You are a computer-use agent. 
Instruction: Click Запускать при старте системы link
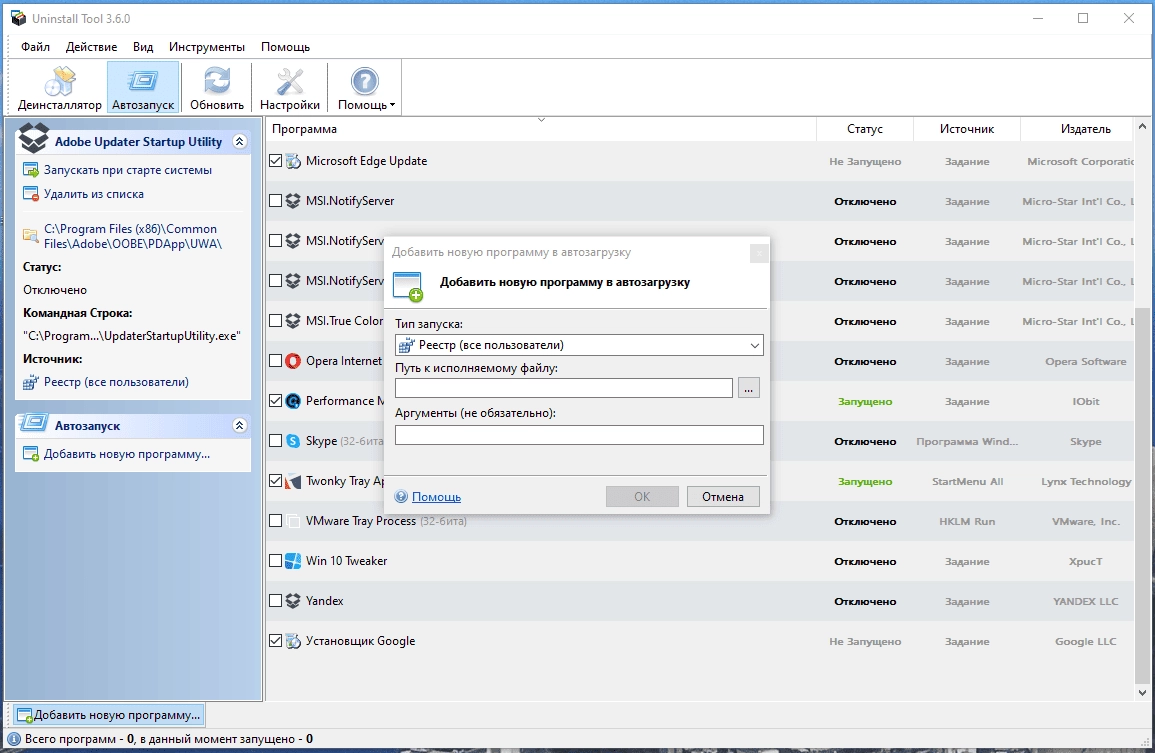pos(127,169)
